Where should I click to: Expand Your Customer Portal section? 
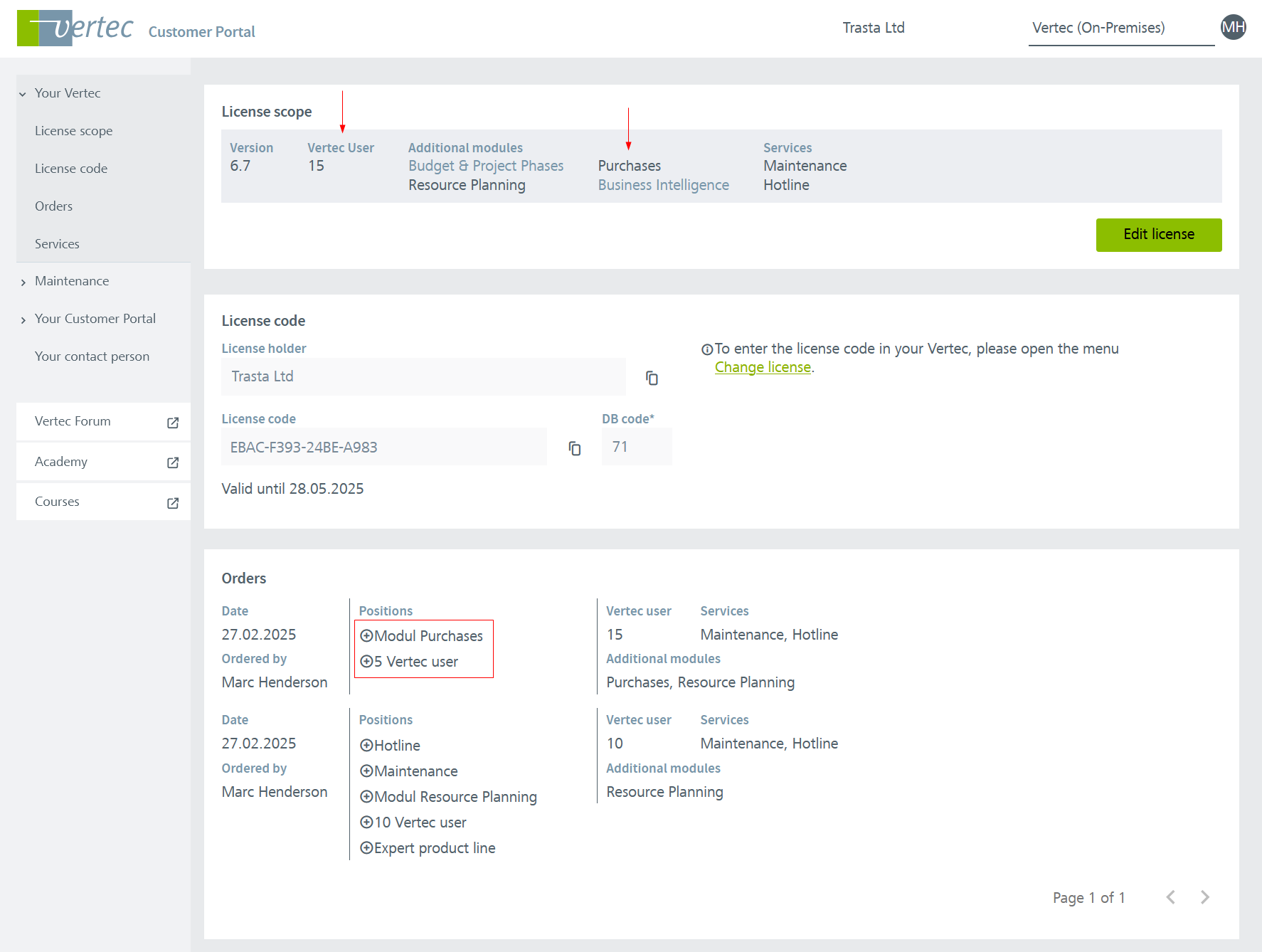point(23,319)
